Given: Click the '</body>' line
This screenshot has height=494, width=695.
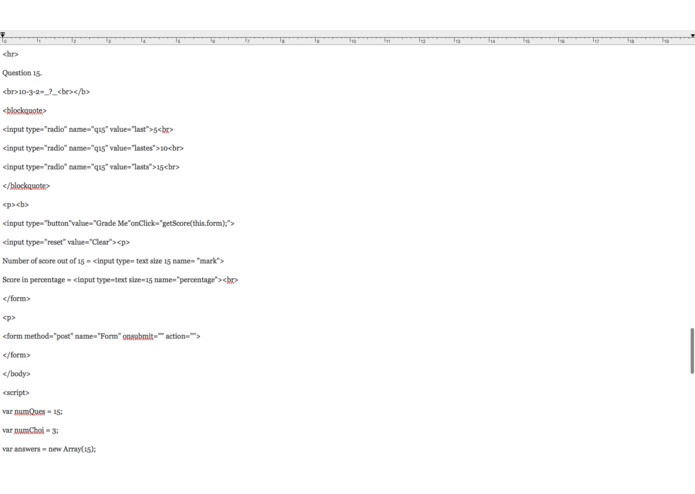Looking at the screenshot, I should point(16,374).
